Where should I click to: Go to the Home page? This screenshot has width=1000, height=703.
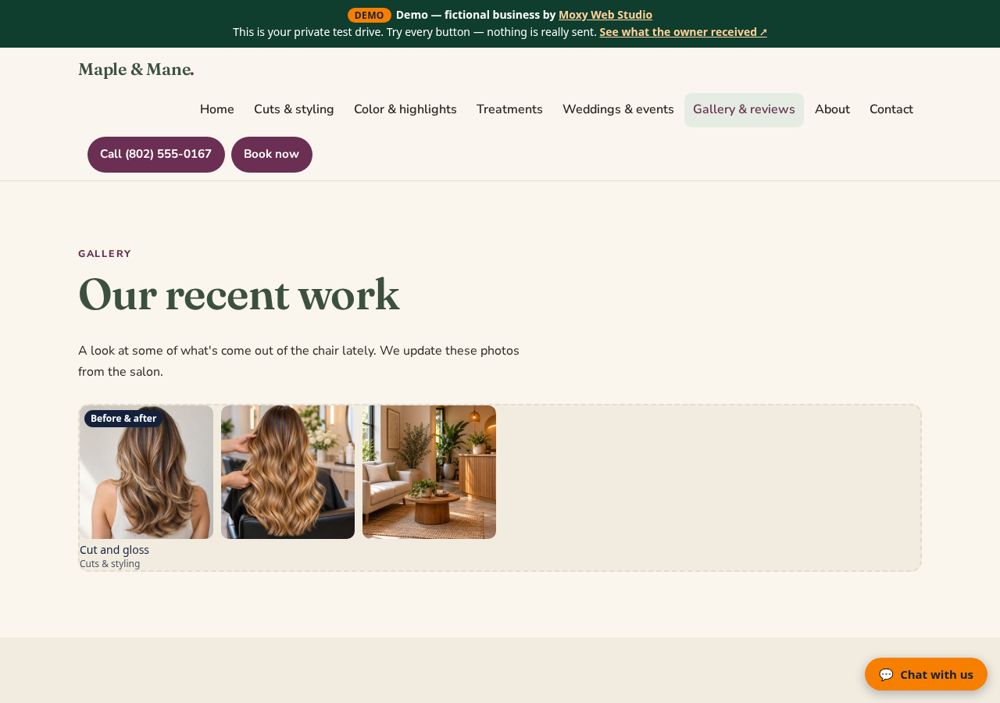click(217, 109)
